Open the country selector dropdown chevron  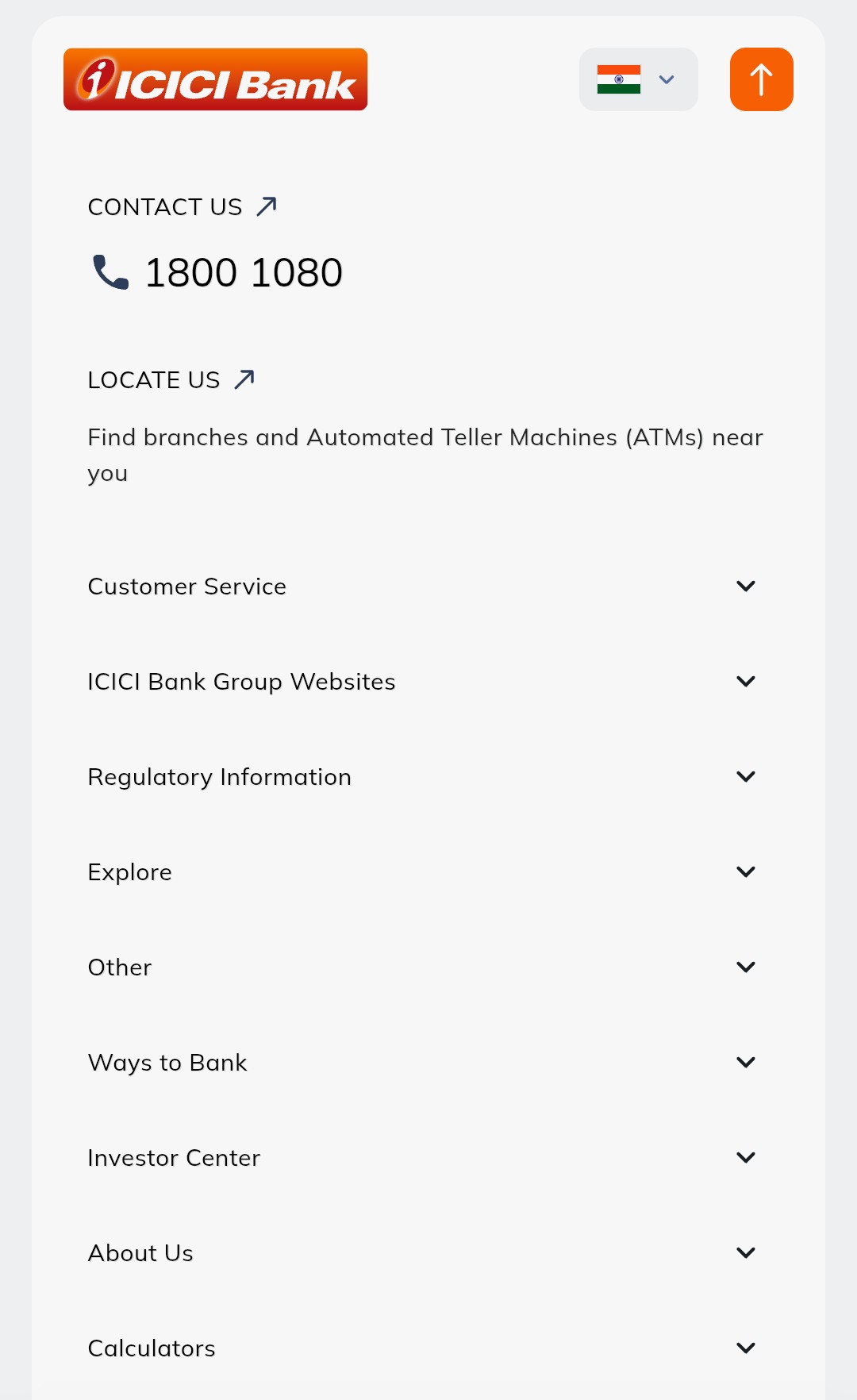(667, 79)
